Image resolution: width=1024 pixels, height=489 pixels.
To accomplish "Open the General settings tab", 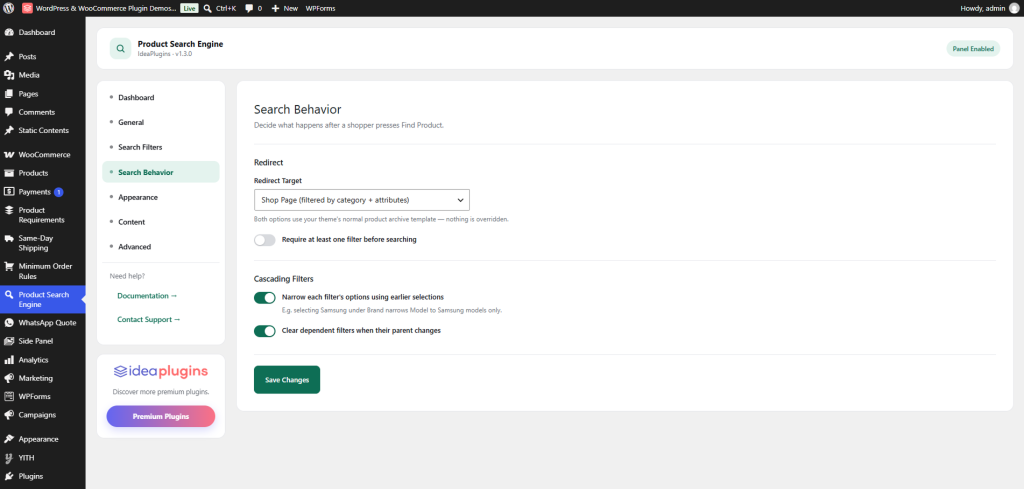I will [x=161, y=122].
